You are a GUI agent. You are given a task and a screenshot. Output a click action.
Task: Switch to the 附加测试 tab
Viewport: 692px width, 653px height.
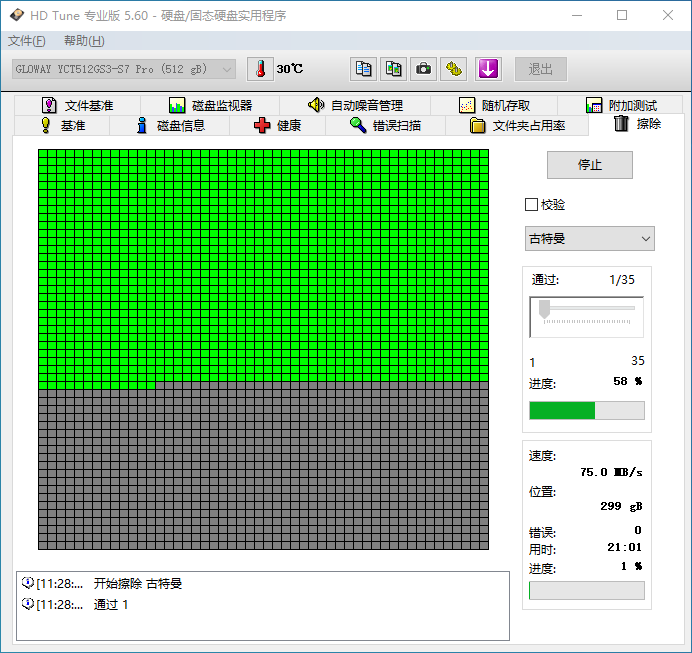click(x=621, y=105)
